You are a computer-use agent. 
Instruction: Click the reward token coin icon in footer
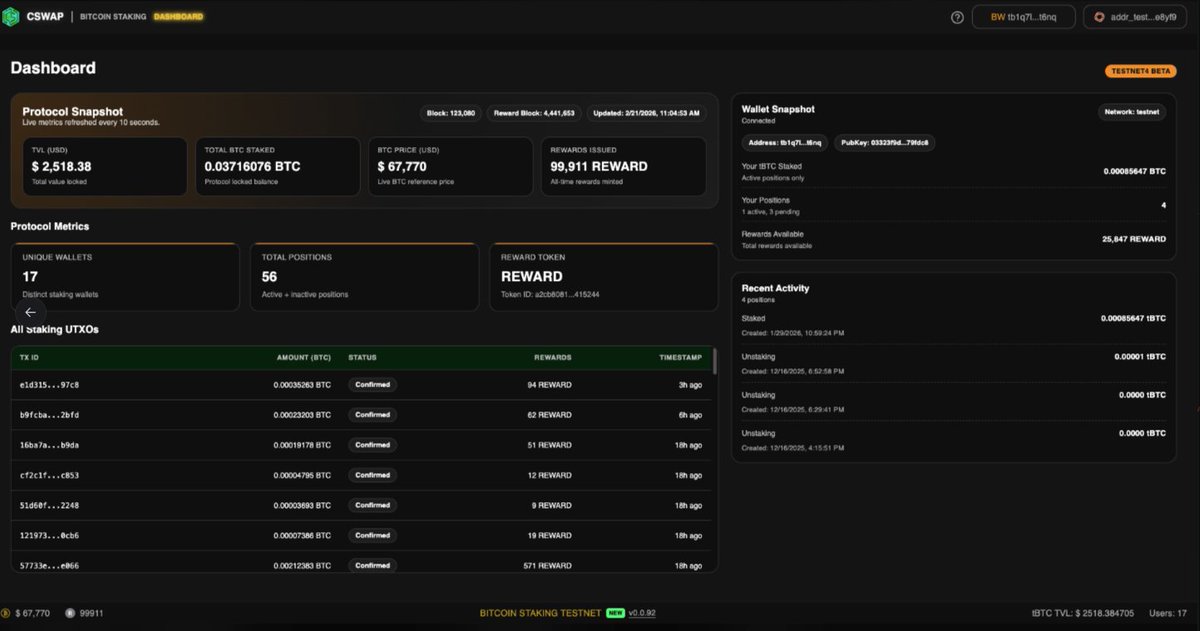pos(70,613)
